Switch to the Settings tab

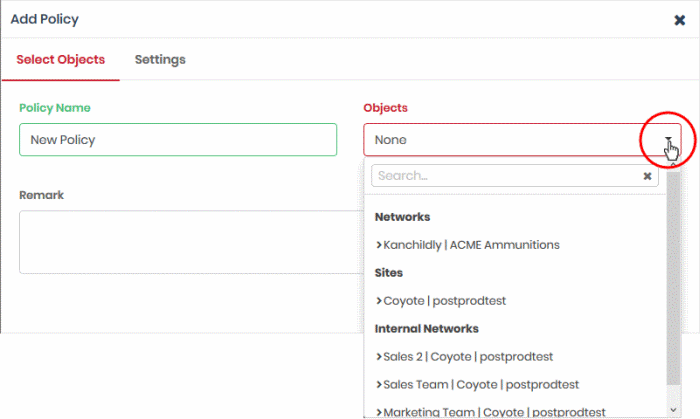[x=160, y=59]
